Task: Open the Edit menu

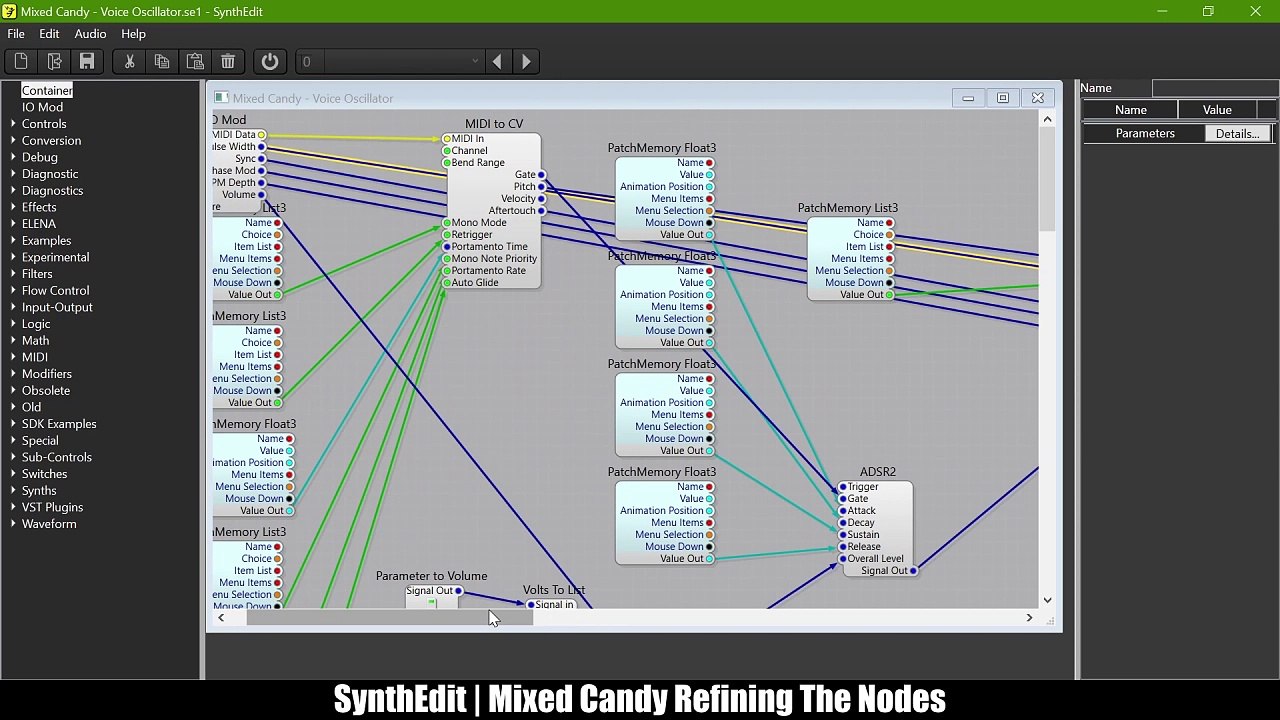Action: coord(49,34)
